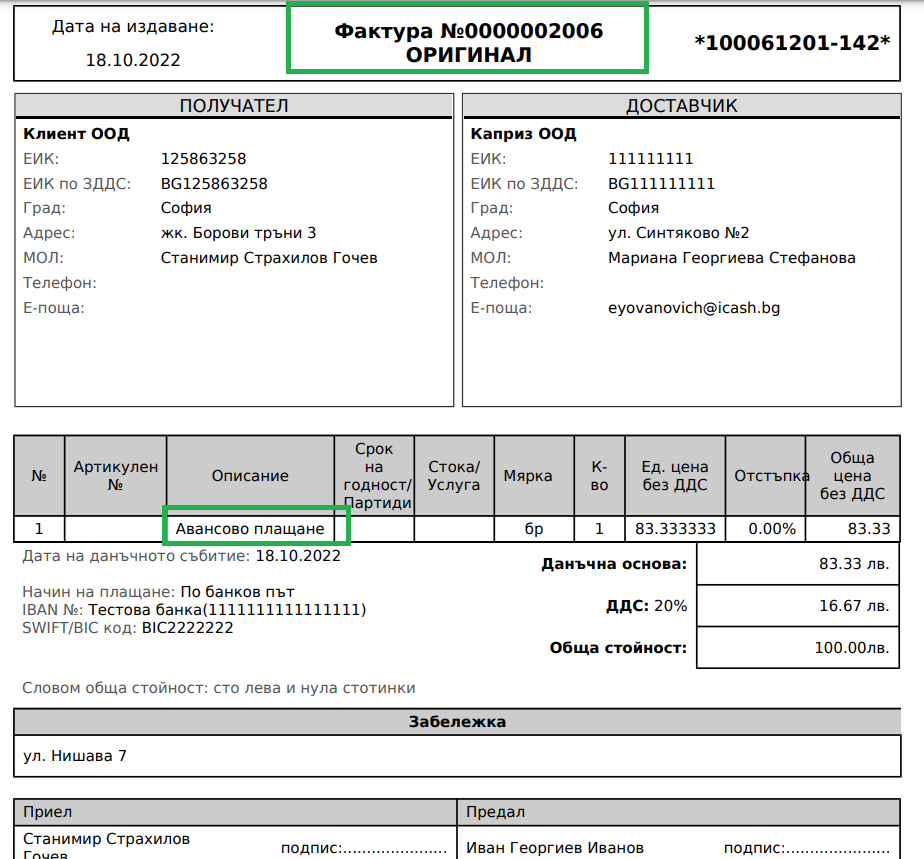Click the address "ул. Синтяково №2"
The height and width of the screenshot is (859, 924).
click(679, 233)
